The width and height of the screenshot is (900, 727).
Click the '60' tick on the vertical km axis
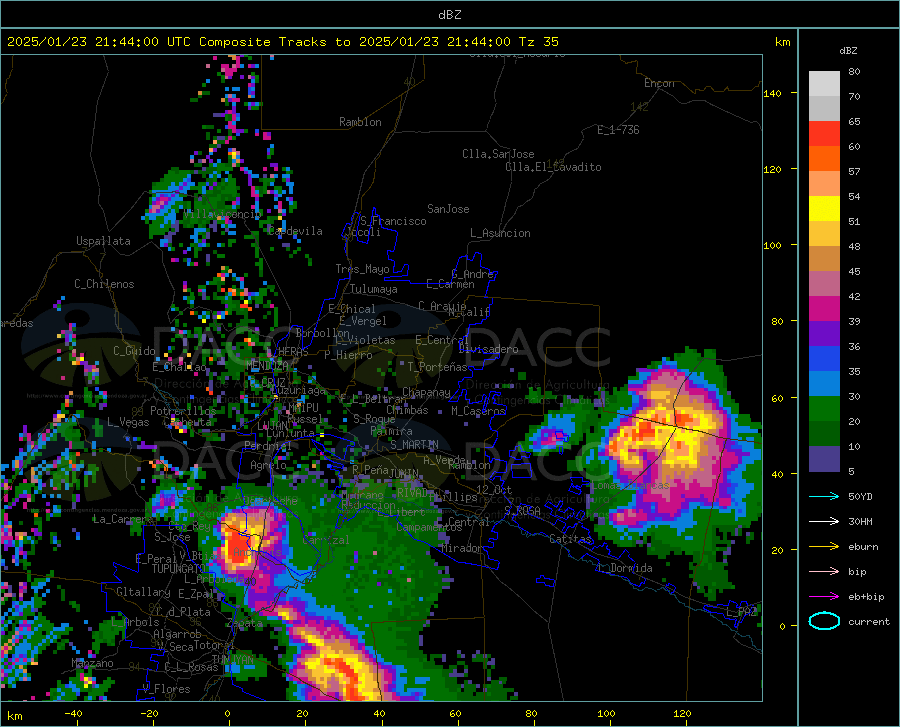click(777, 398)
